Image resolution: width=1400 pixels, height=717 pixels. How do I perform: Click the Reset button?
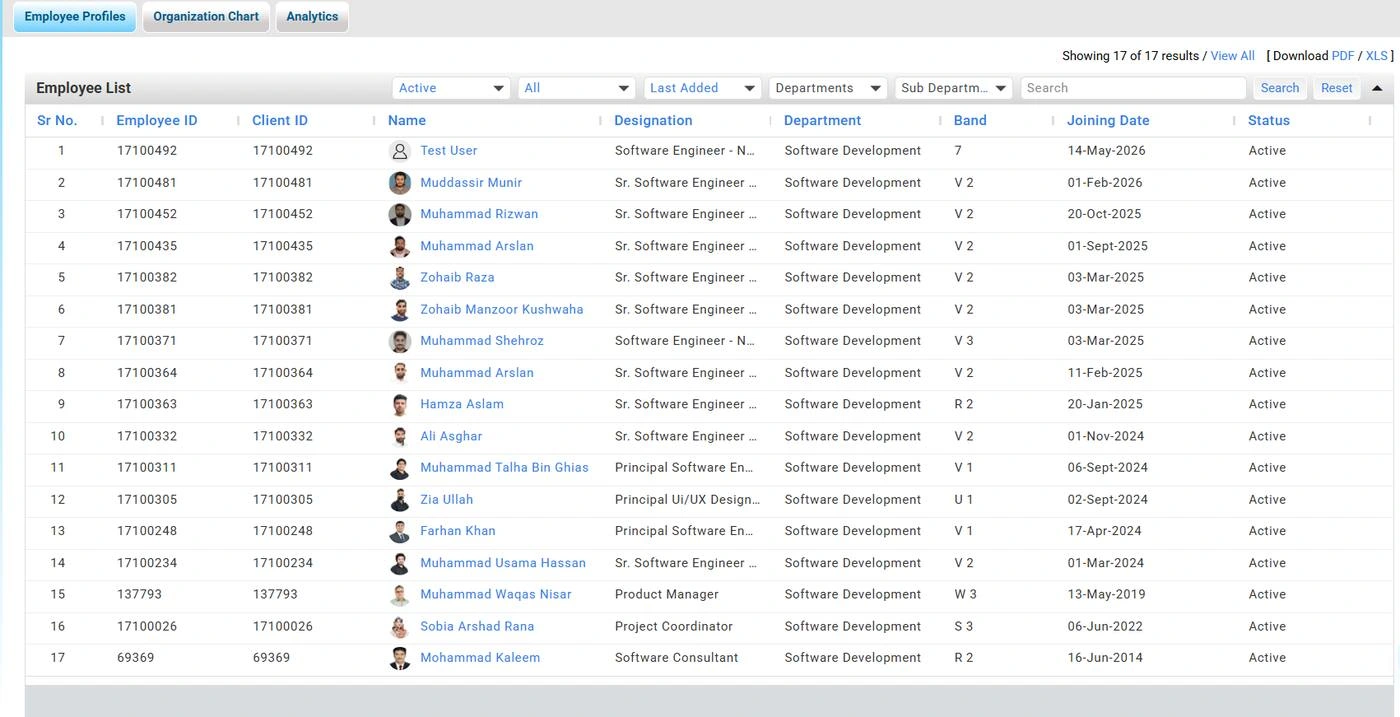[x=1336, y=88]
